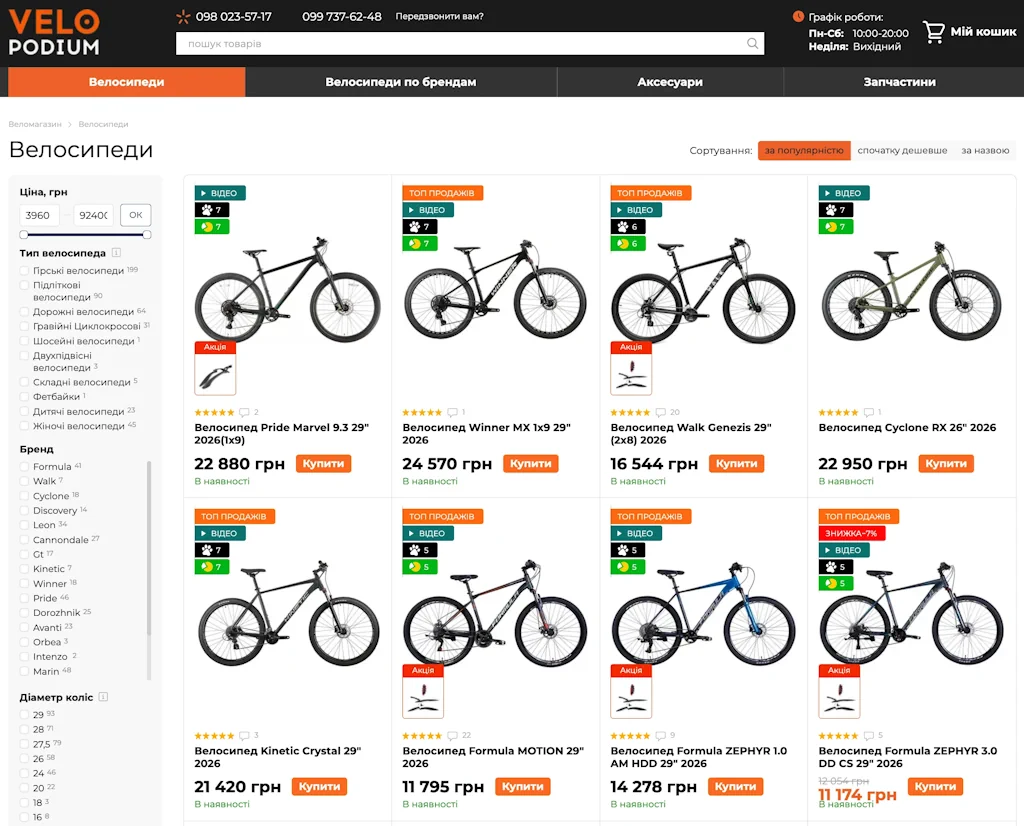Click the comments icon under Formula MOTION
Viewport: 1024px width, 826px height.
pos(452,736)
